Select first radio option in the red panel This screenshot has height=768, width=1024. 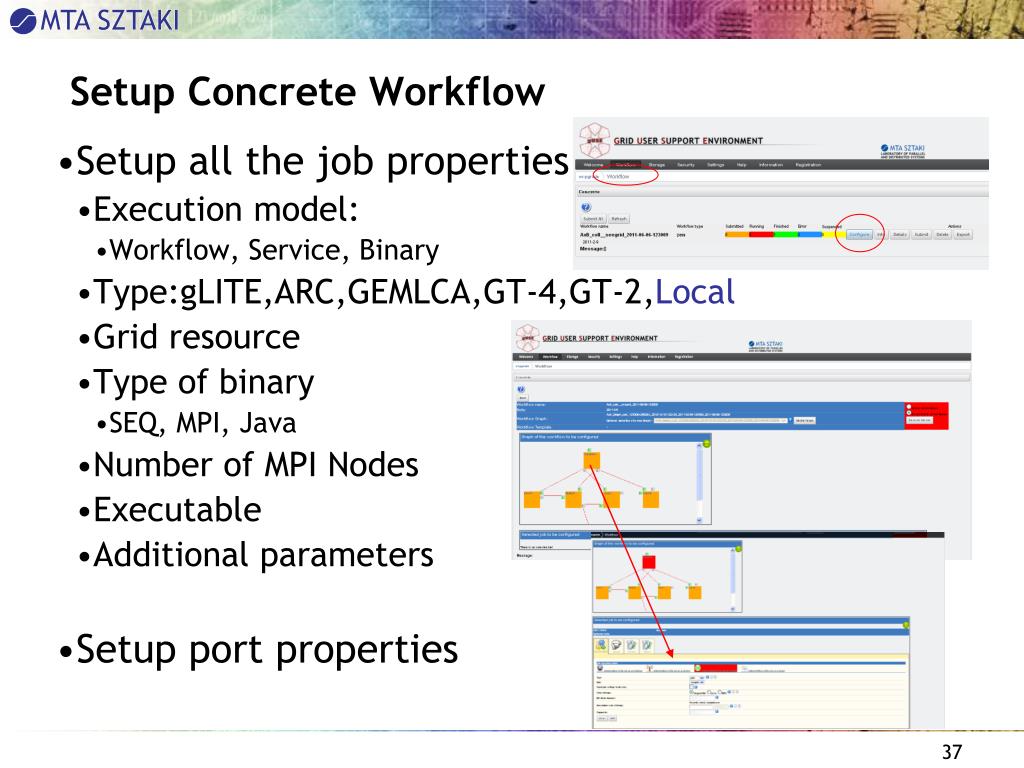point(909,407)
